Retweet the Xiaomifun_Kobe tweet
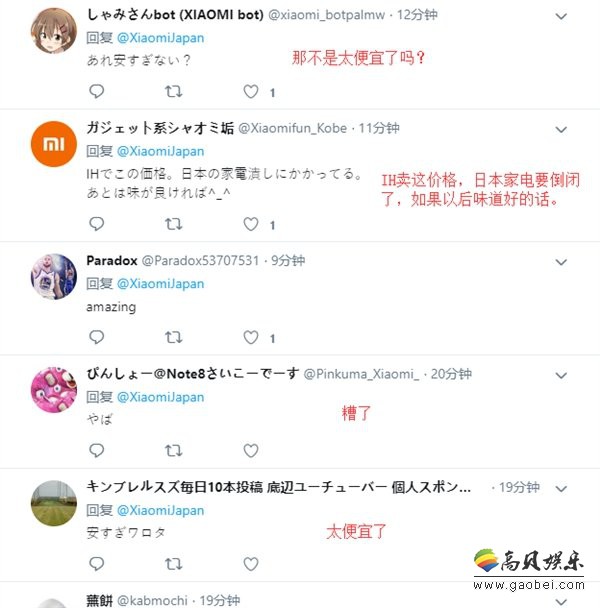This screenshot has height=608, width=600. pos(173,224)
